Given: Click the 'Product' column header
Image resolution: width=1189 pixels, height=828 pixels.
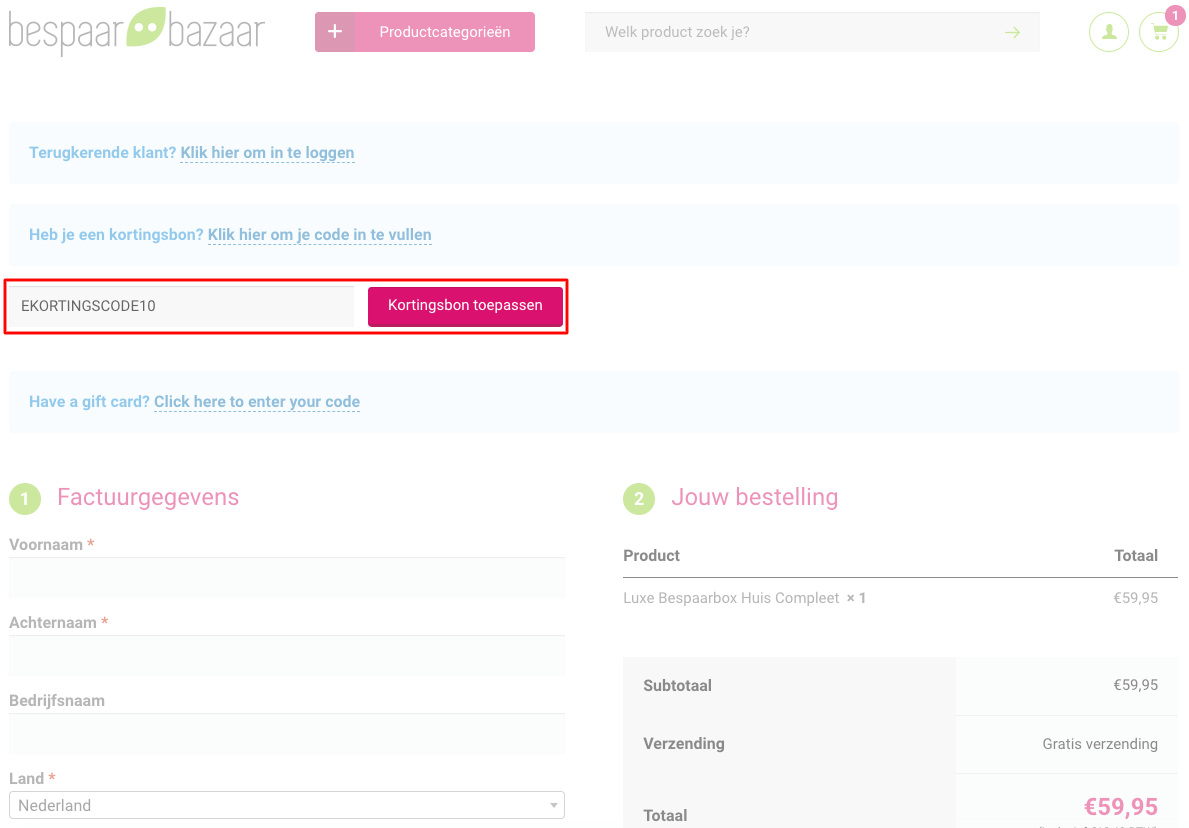Looking at the screenshot, I should coord(651,556).
